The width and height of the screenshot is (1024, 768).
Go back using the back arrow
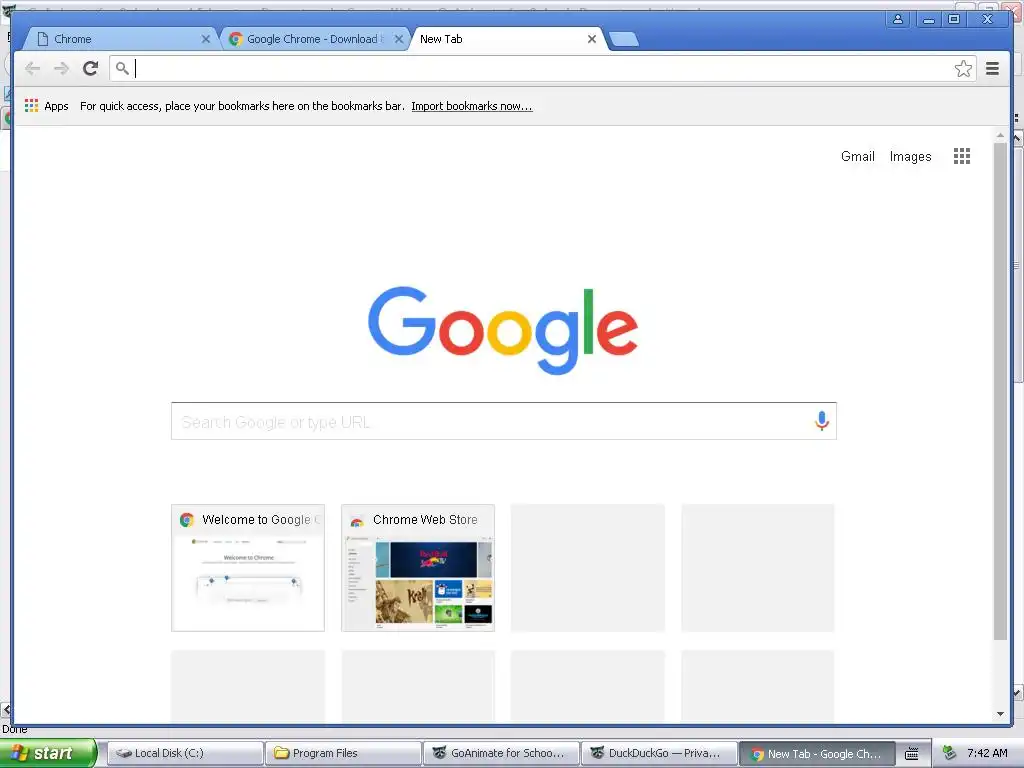coord(32,68)
